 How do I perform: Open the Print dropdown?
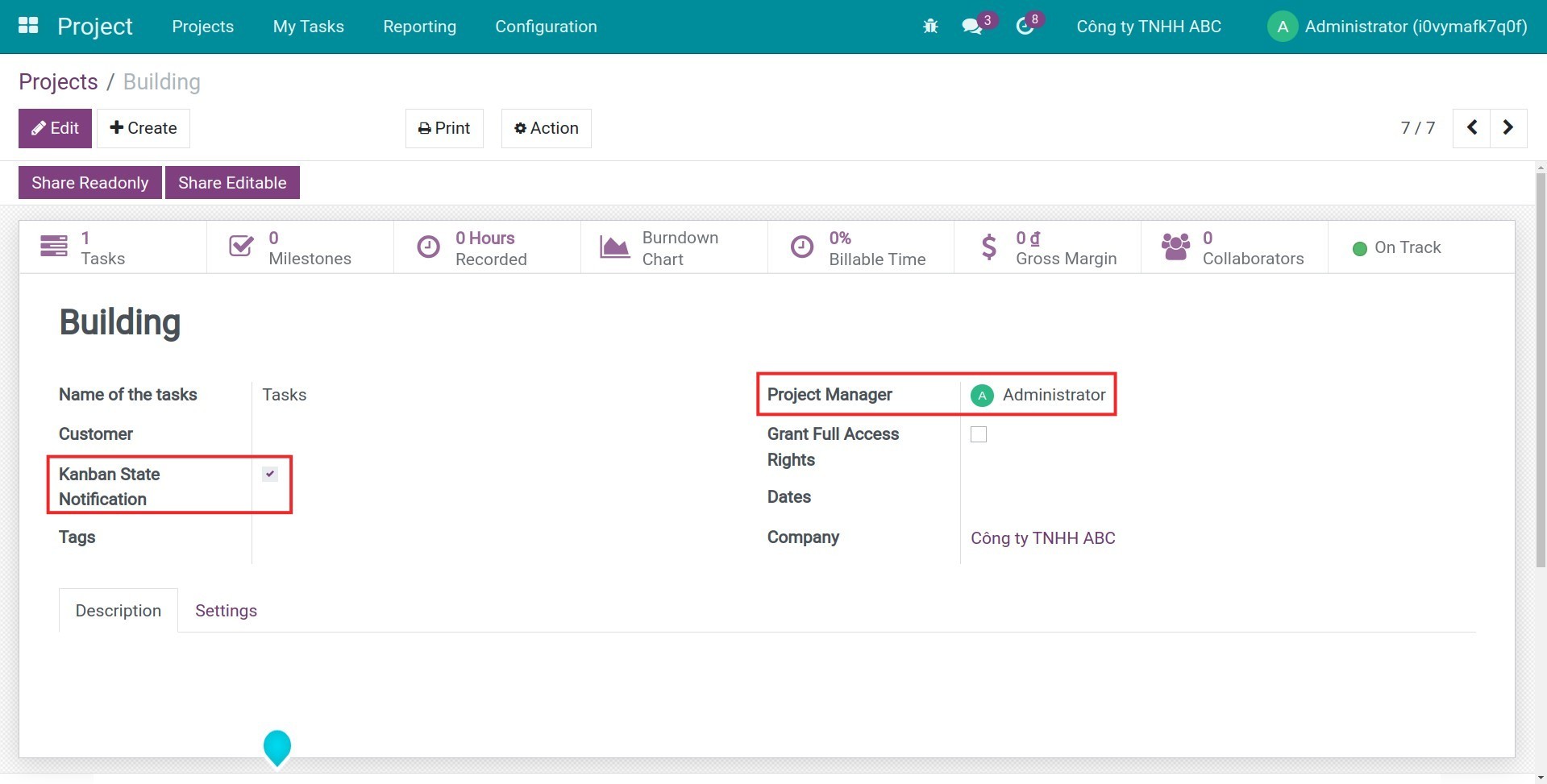(444, 128)
